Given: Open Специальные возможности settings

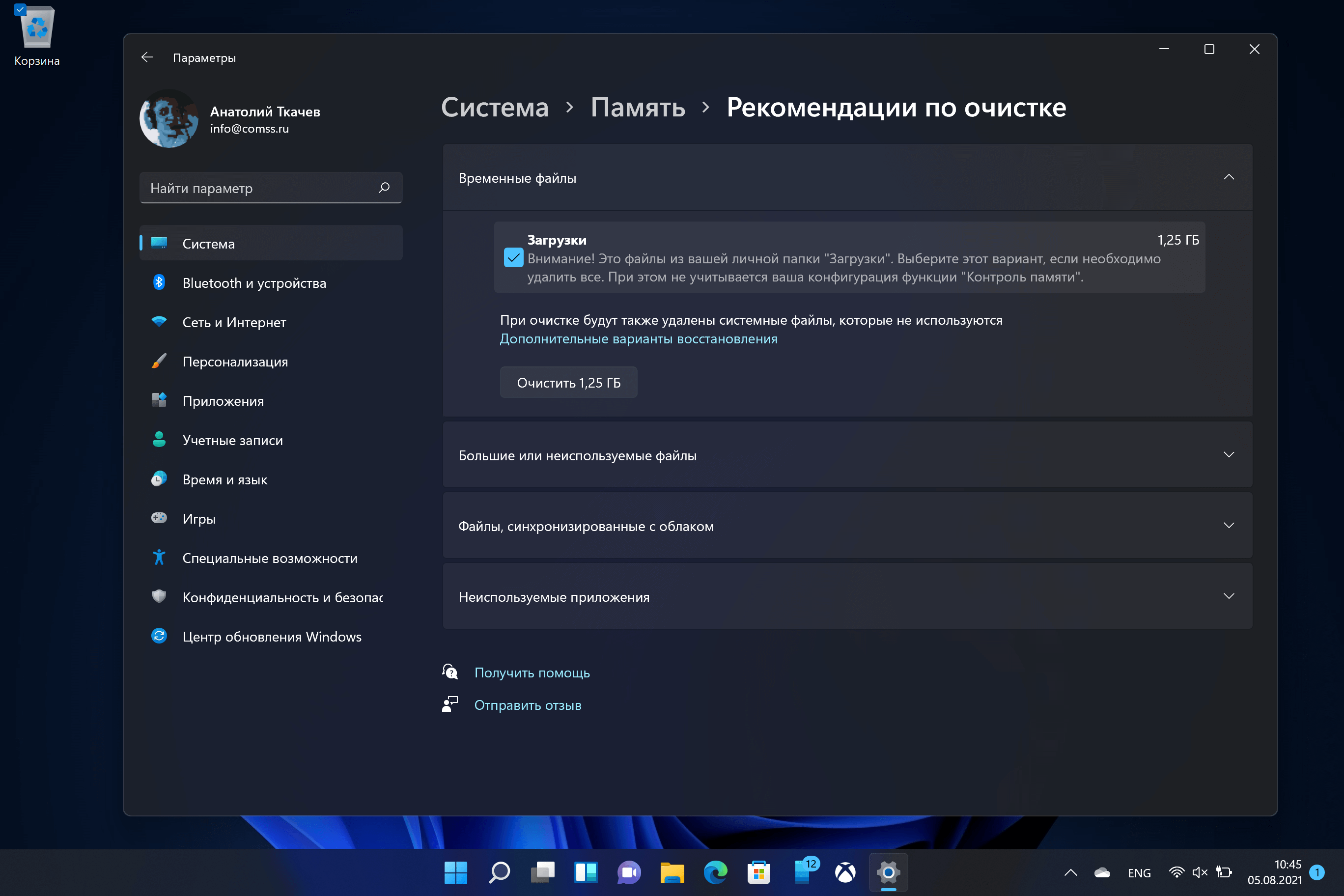Looking at the screenshot, I should click(x=269, y=558).
